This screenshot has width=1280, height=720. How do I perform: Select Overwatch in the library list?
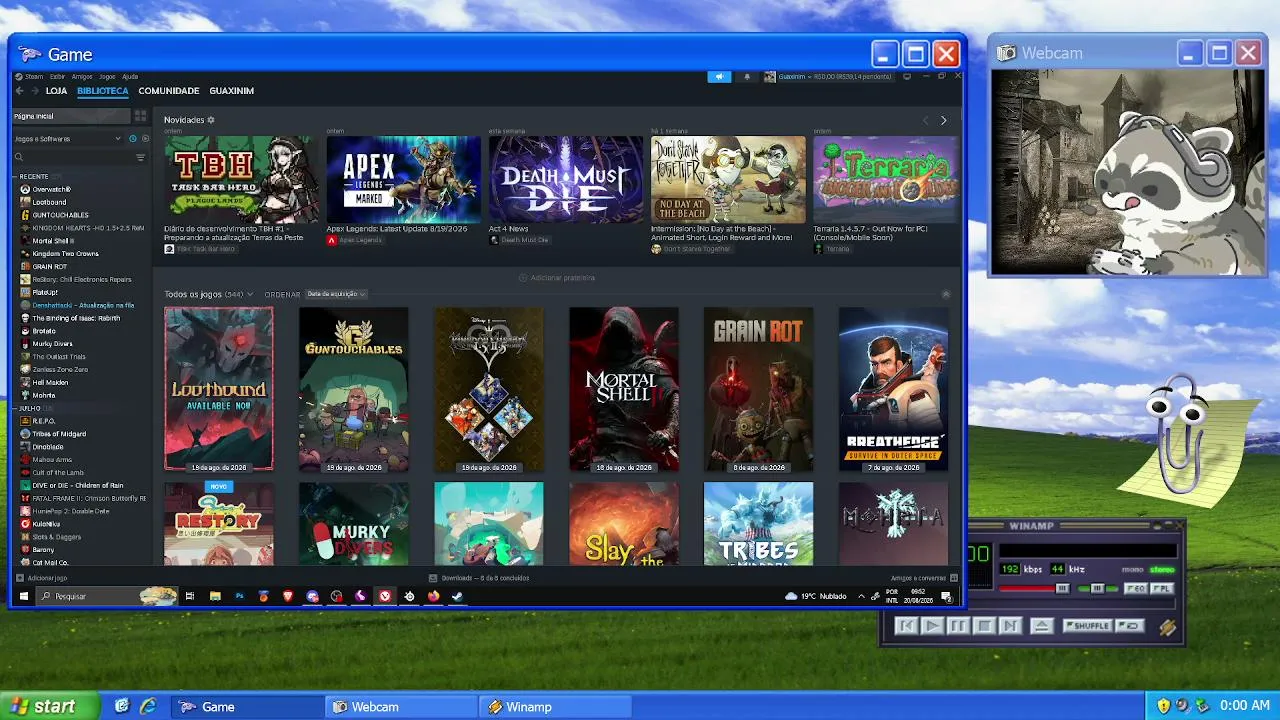[52, 190]
